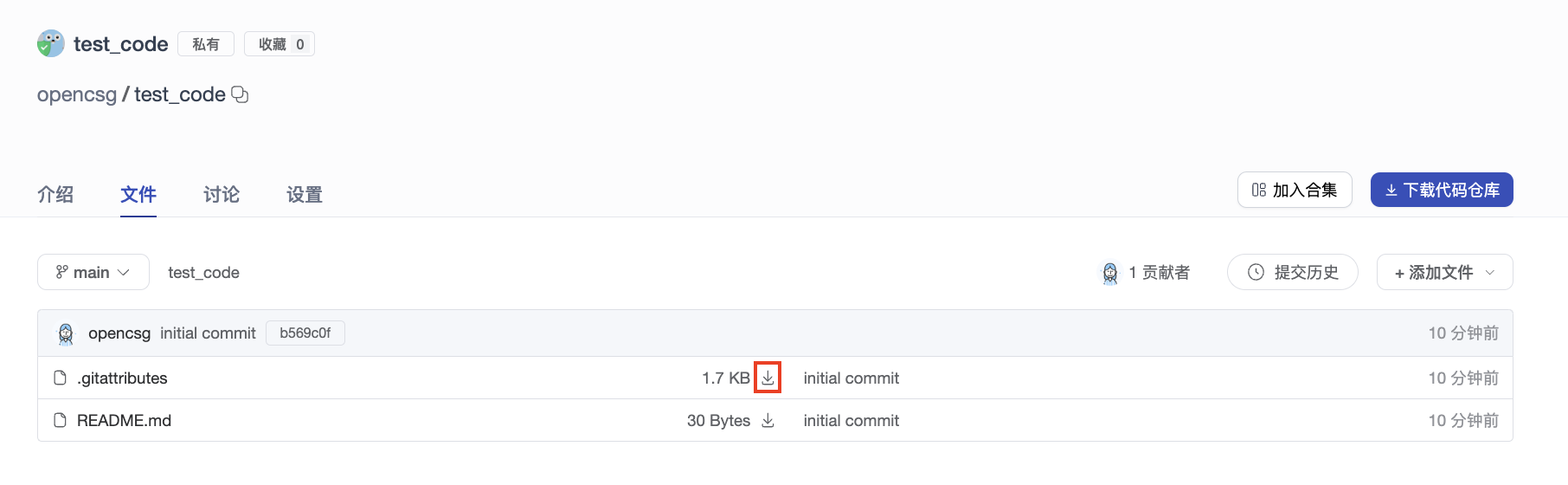Switch to the 讨论 tab

point(222,194)
